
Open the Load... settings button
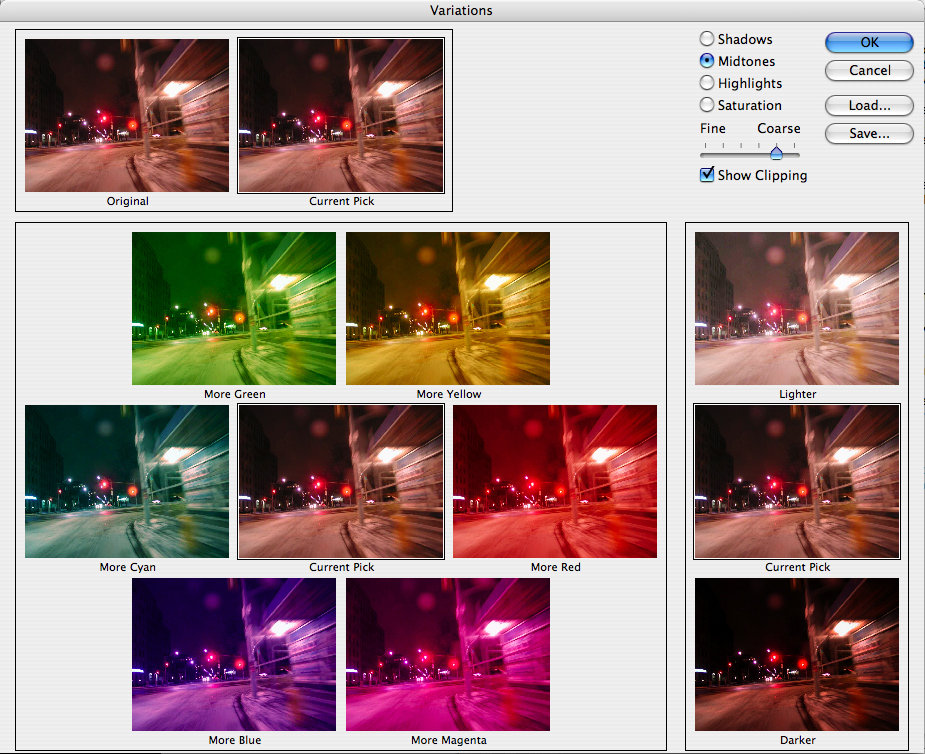point(869,105)
